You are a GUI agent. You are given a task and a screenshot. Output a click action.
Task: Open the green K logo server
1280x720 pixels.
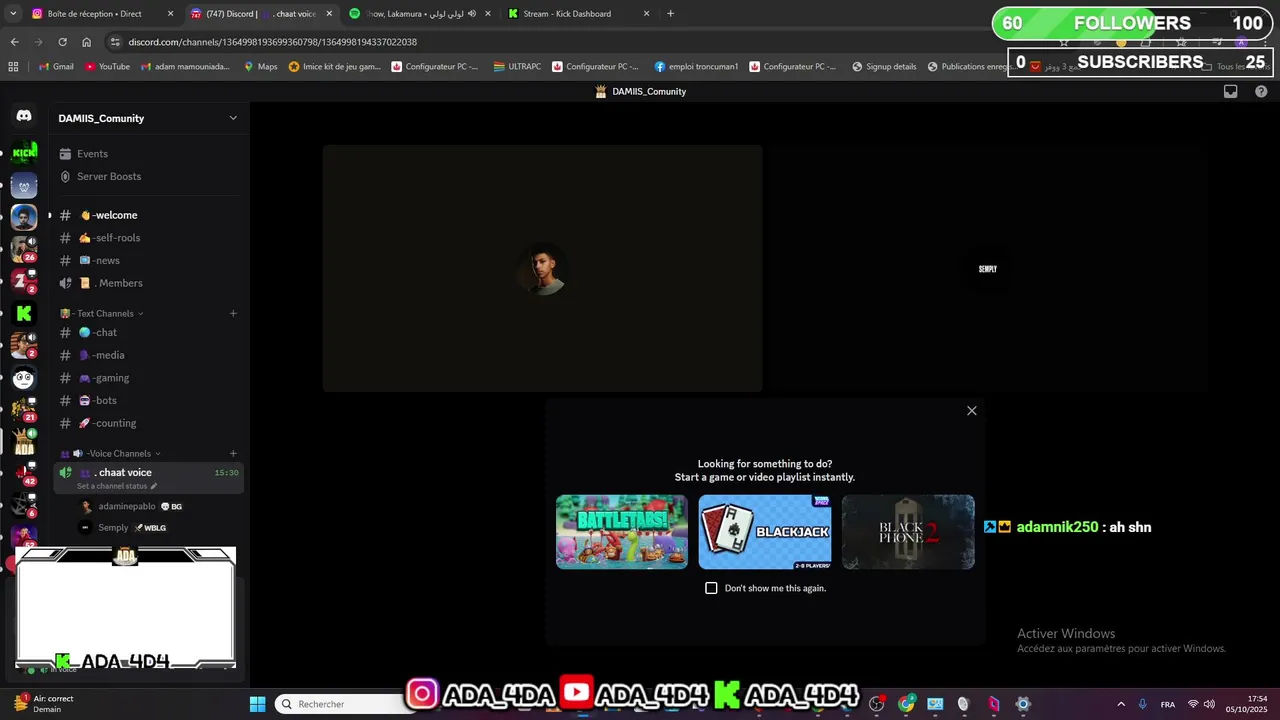tap(24, 313)
